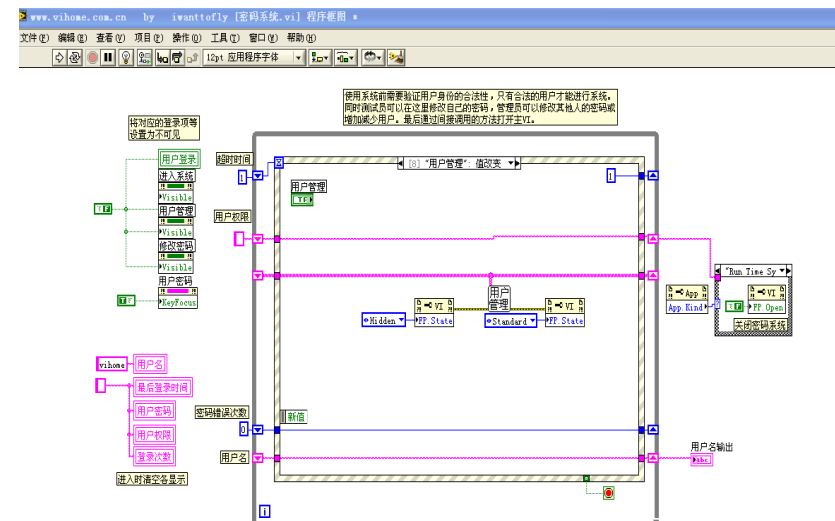Click the Pause toolbar button

click(108, 58)
